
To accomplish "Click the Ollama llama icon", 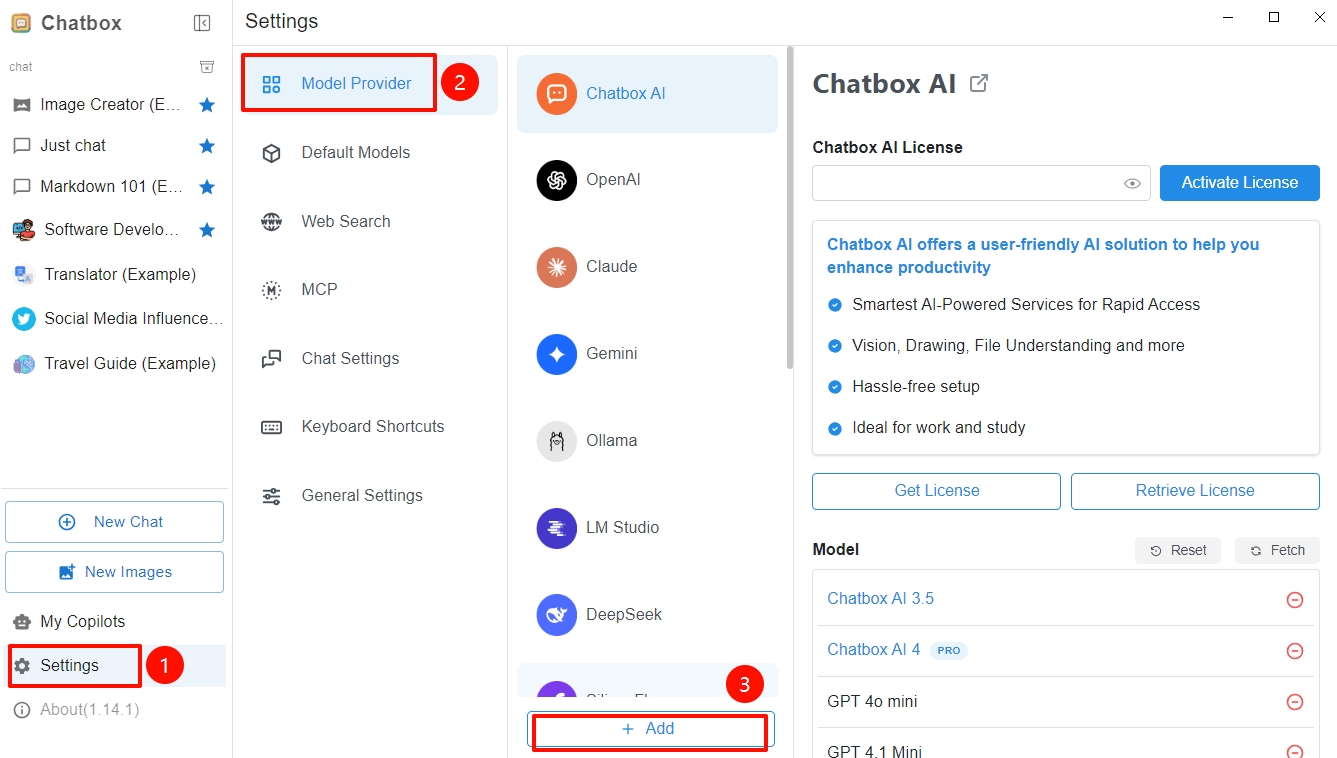I will click(x=557, y=441).
